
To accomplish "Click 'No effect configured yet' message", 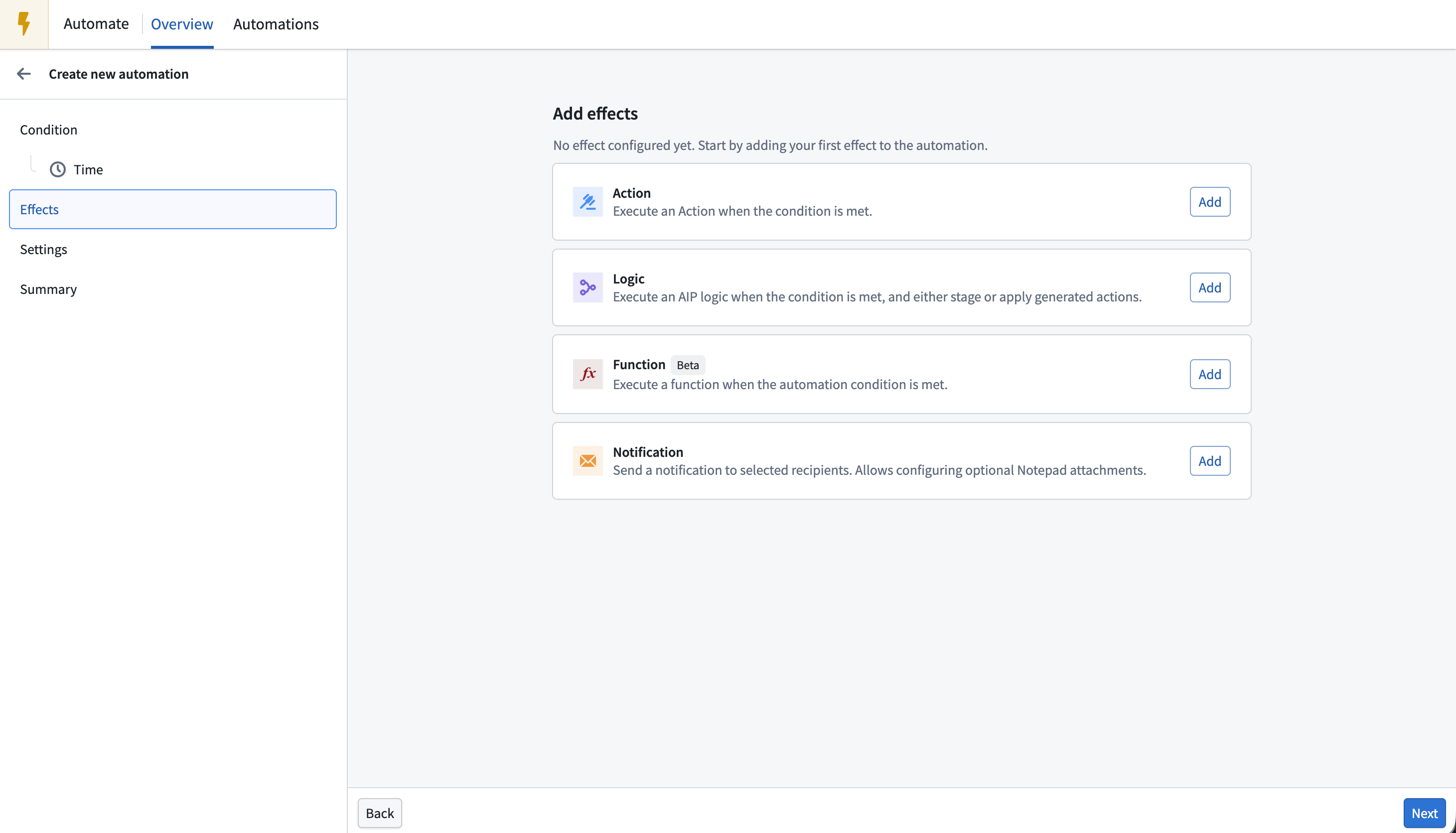I will 770,145.
